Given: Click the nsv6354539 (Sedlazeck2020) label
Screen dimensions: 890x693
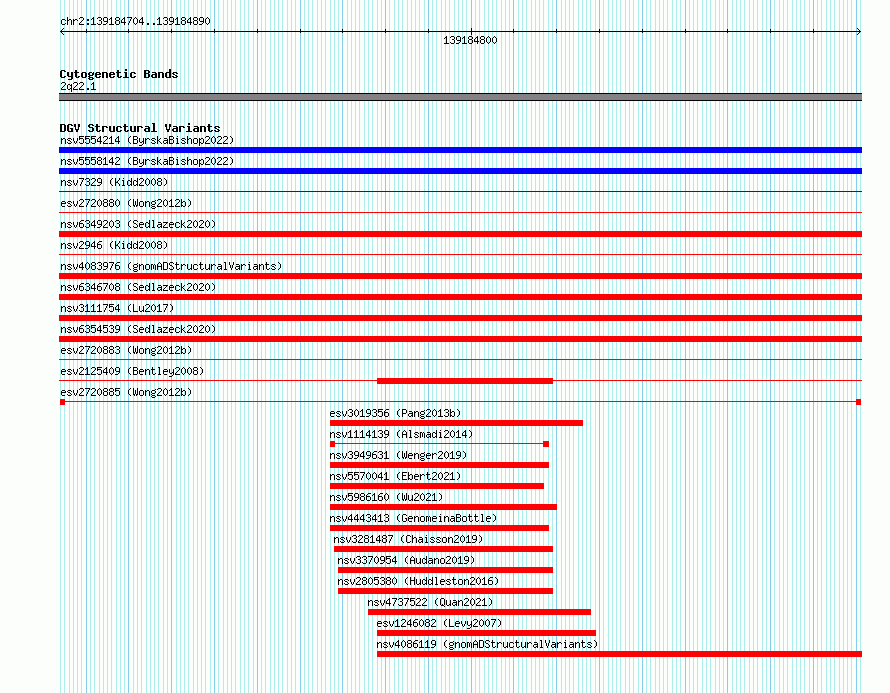Looking at the screenshot, I should tap(138, 329).
